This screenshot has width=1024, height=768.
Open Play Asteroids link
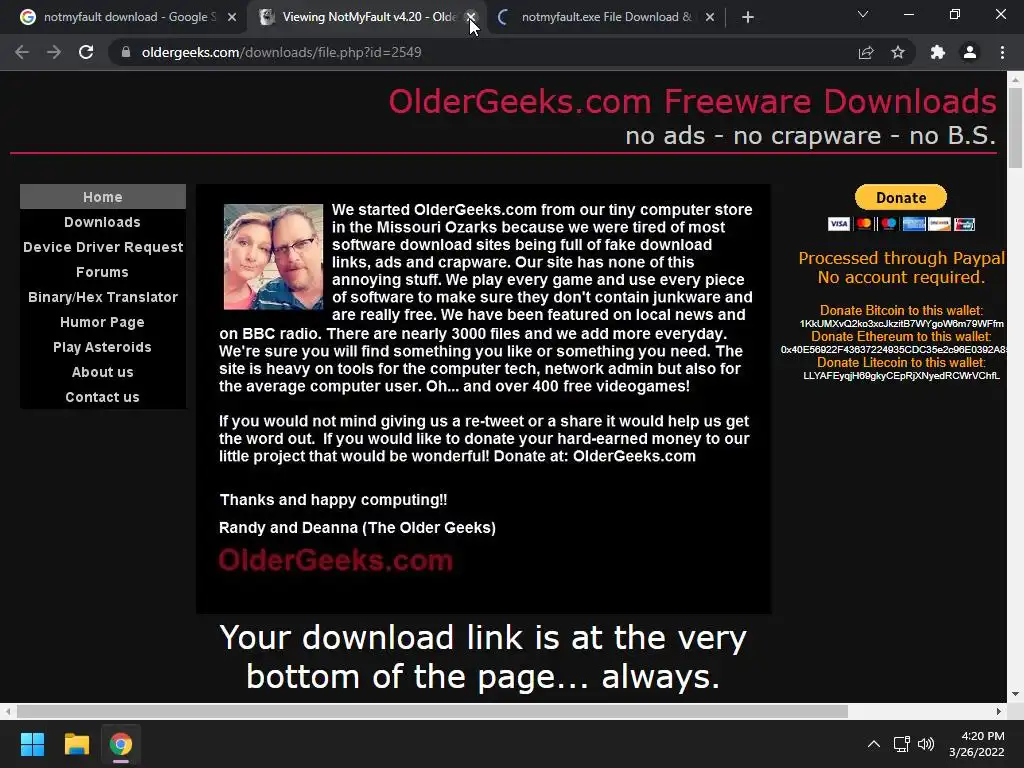[103, 347]
